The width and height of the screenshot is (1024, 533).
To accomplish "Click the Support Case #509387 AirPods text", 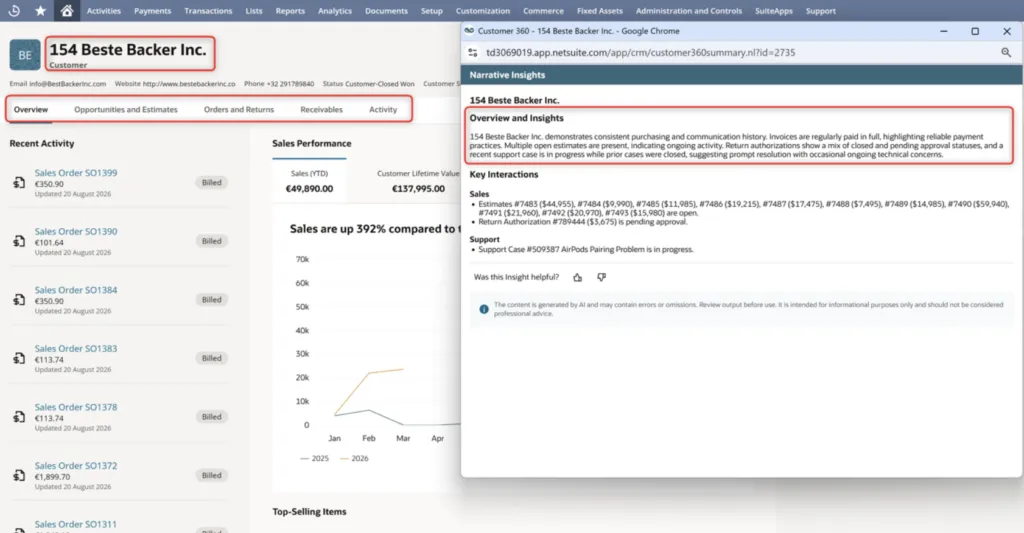I will [x=586, y=250].
